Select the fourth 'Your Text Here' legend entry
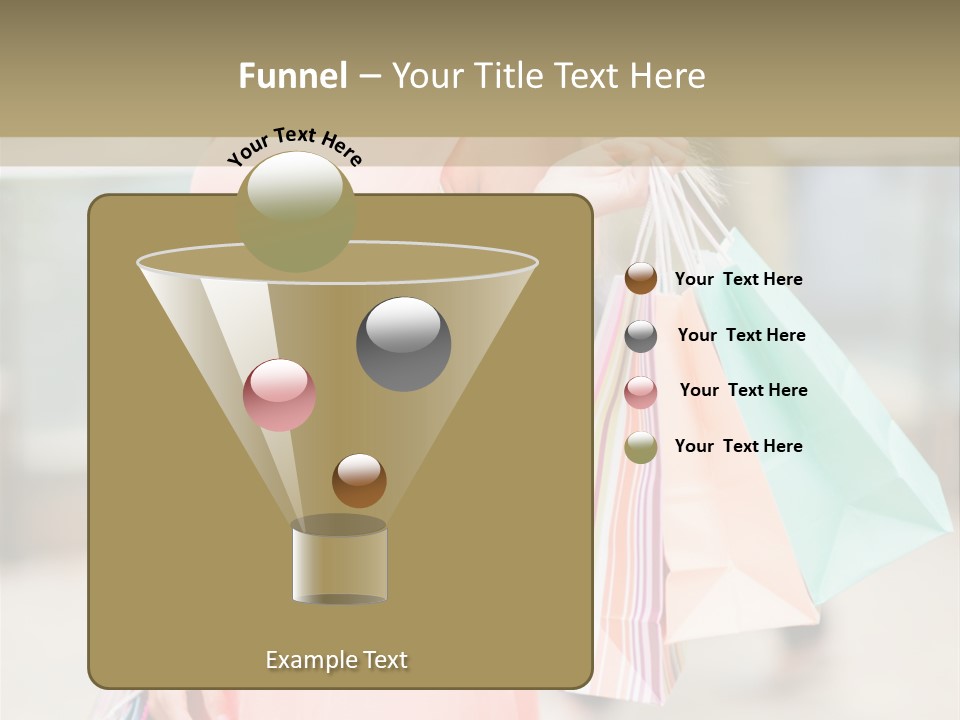This screenshot has width=960, height=720. [739, 447]
